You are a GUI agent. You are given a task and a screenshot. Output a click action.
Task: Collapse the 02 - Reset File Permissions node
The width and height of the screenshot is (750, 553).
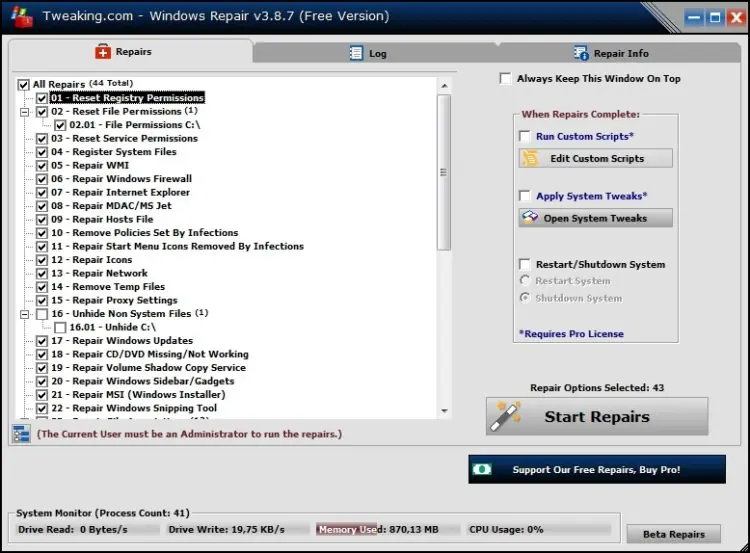[x=24, y=112]
